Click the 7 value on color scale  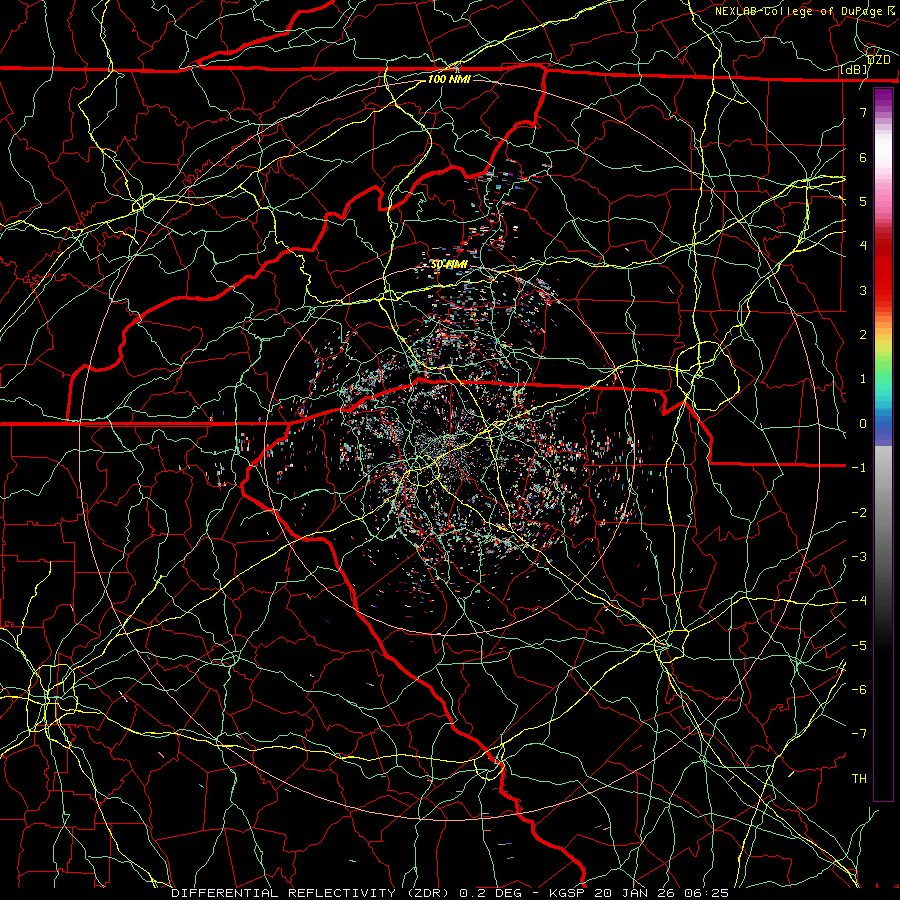click(x=863, y=112)
